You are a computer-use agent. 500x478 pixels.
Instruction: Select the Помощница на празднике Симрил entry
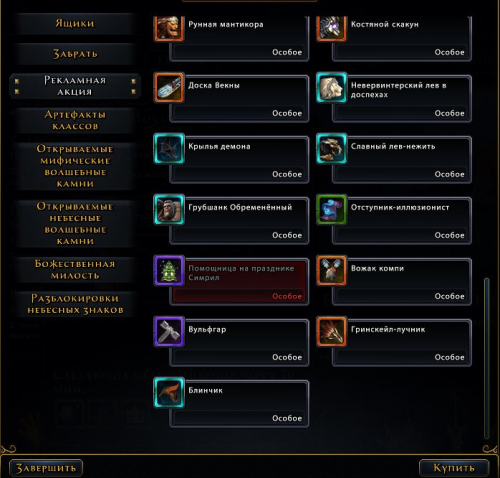pyautogui.click(x=232, y=280)
